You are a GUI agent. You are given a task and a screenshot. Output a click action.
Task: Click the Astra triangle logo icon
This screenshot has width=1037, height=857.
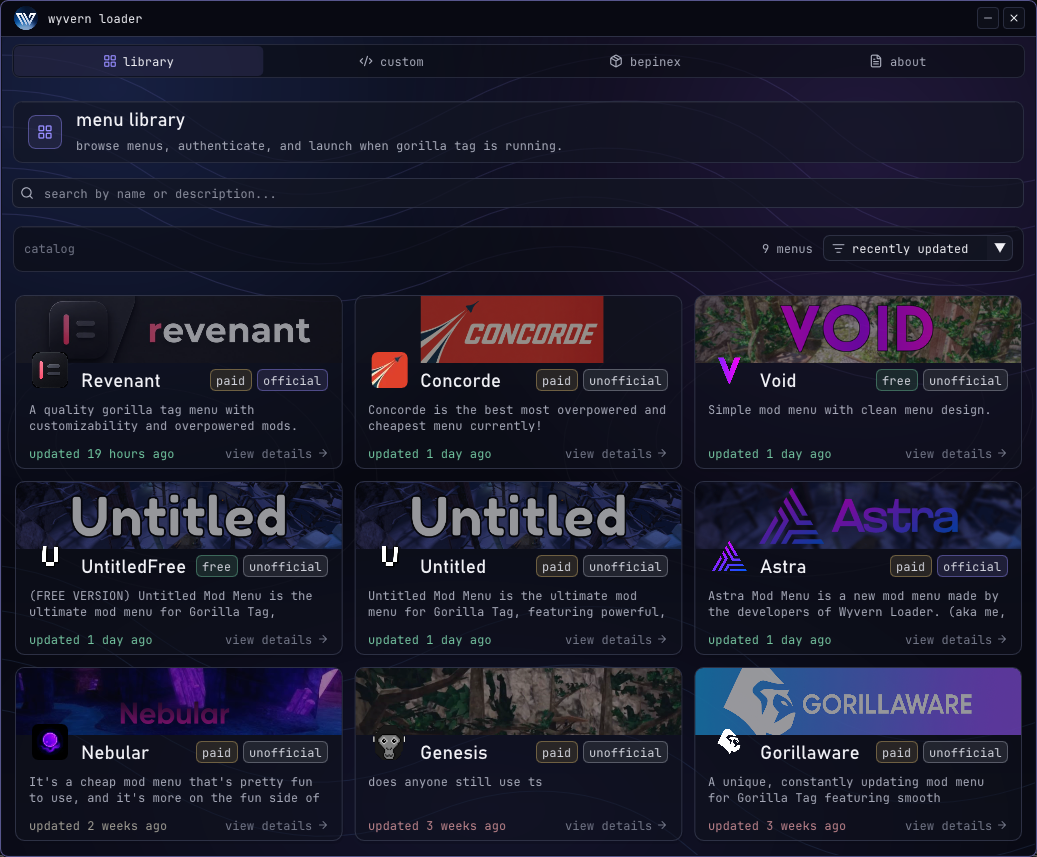click(x=729, y=557)
